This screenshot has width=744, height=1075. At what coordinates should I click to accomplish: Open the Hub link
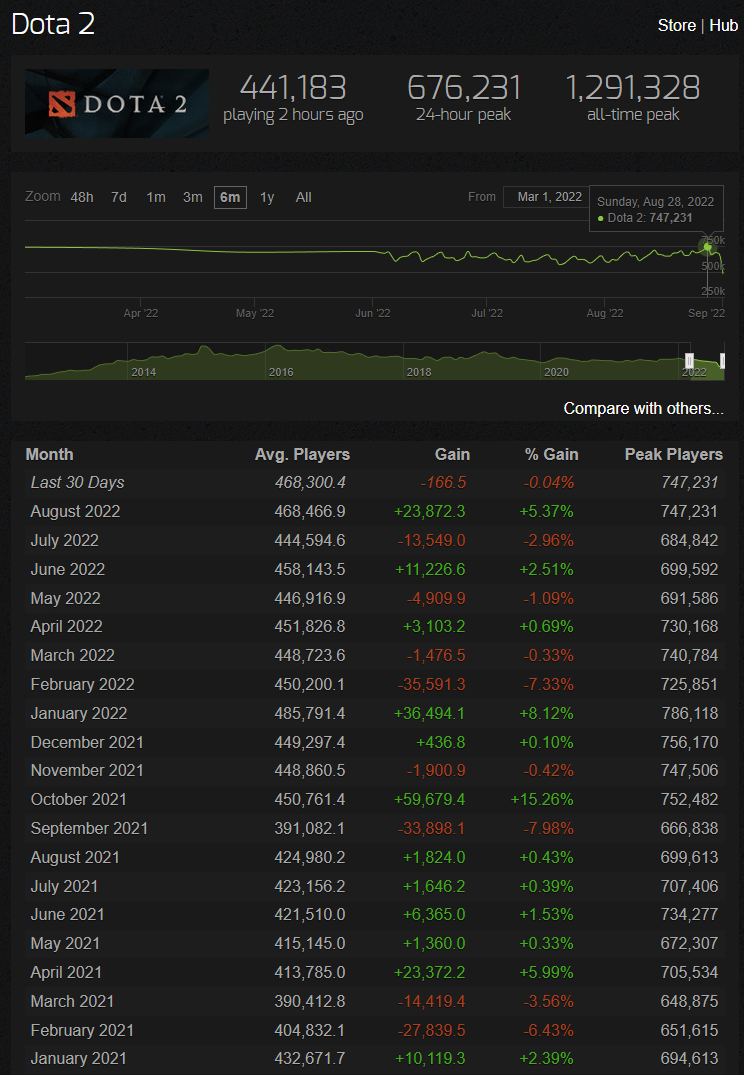[723, 25]
